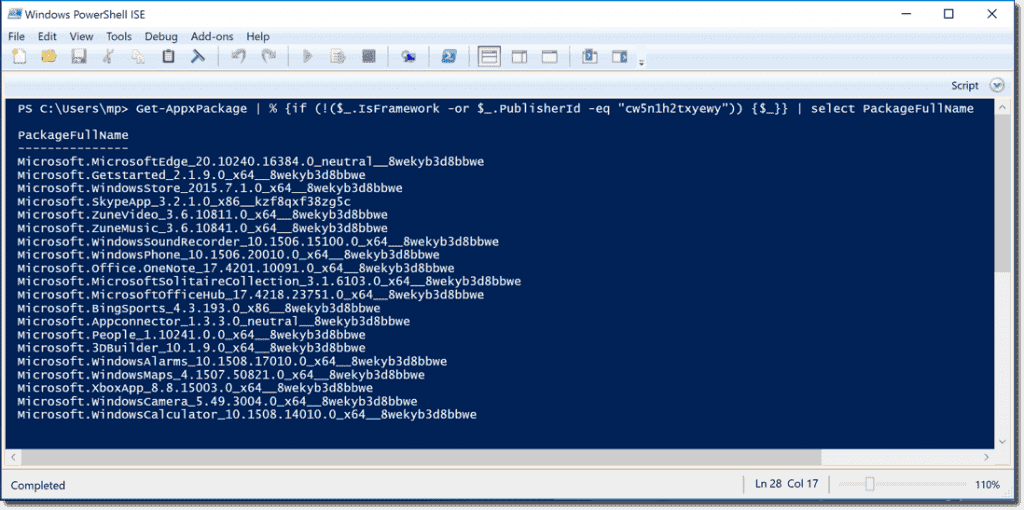Click the Show Command Window icon
This screenshot has width=1024, height=510.
point(590,57)
